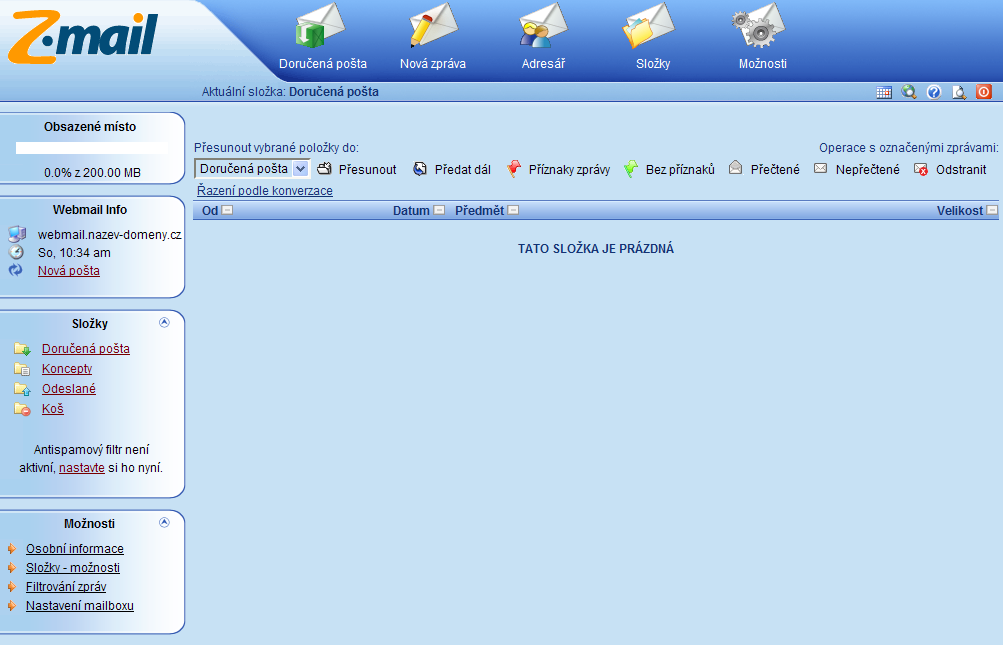Click the blue question mark help icon
Image resolution: width=1003 pixels, height=645 pixels.
934,92
